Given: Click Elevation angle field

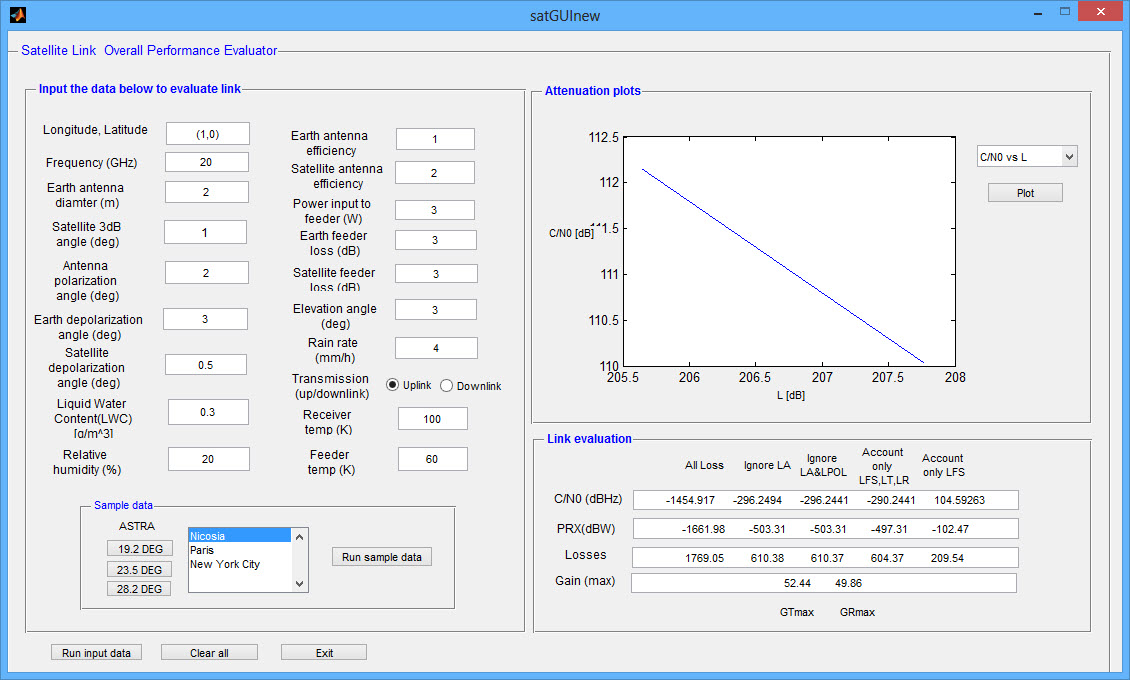Looking at the screenshot, I should [436, 310].
